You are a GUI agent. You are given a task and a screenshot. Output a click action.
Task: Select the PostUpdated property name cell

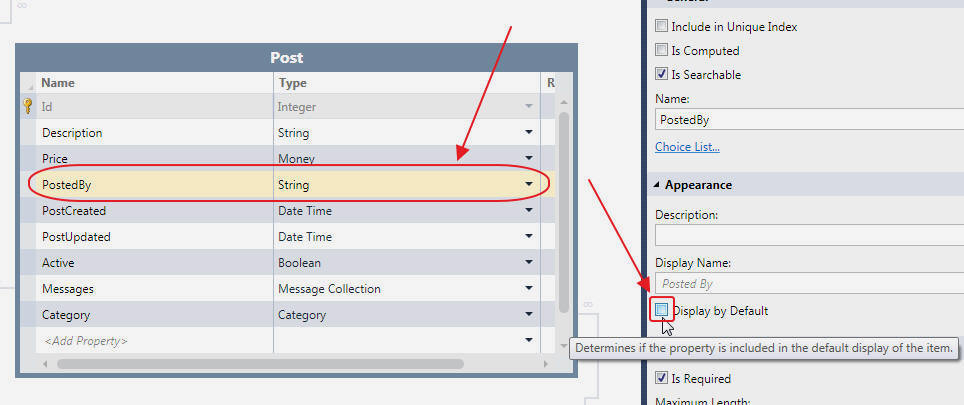(x=154, y=237)
